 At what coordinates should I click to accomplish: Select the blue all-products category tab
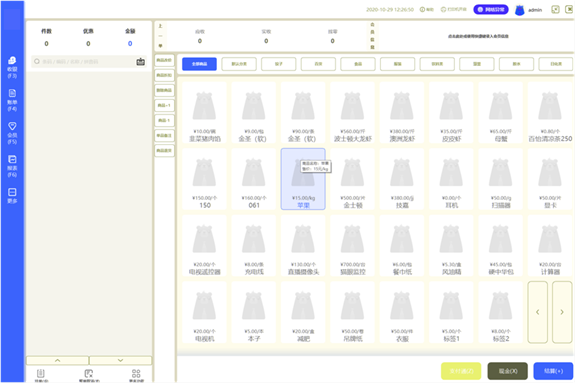199,64
